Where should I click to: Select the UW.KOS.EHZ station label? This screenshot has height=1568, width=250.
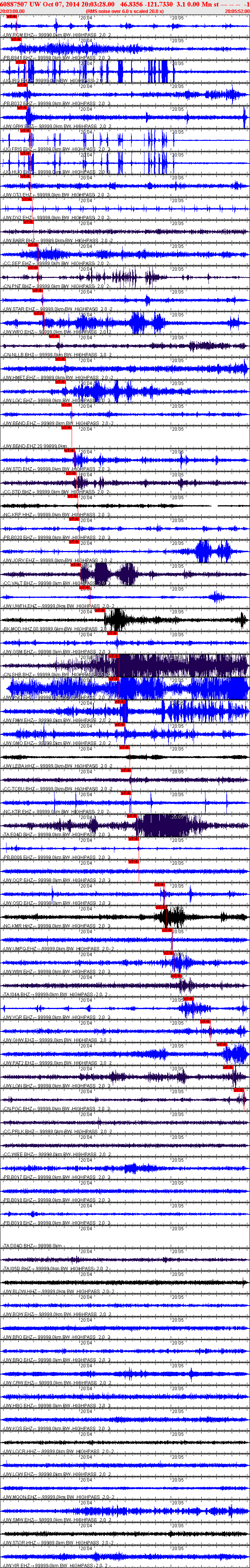(57, 1428)
